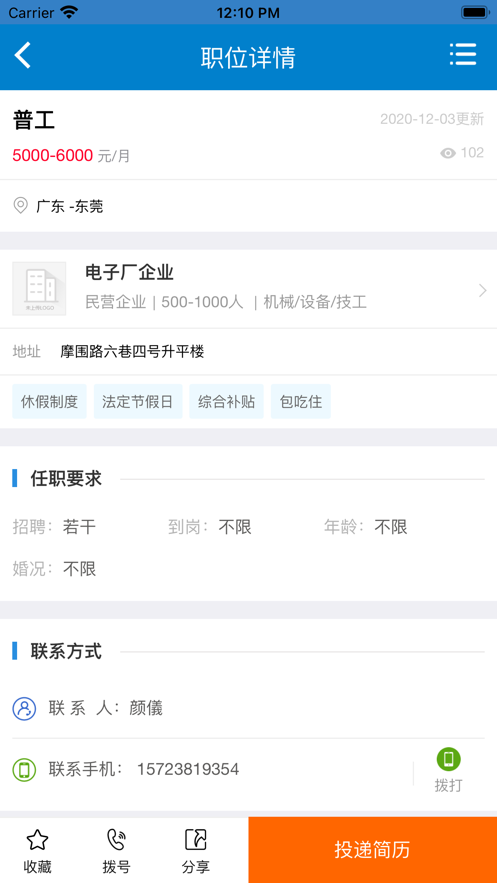Open the 电子厂企业 company name
Screen dimensions: 497x883
129,273
